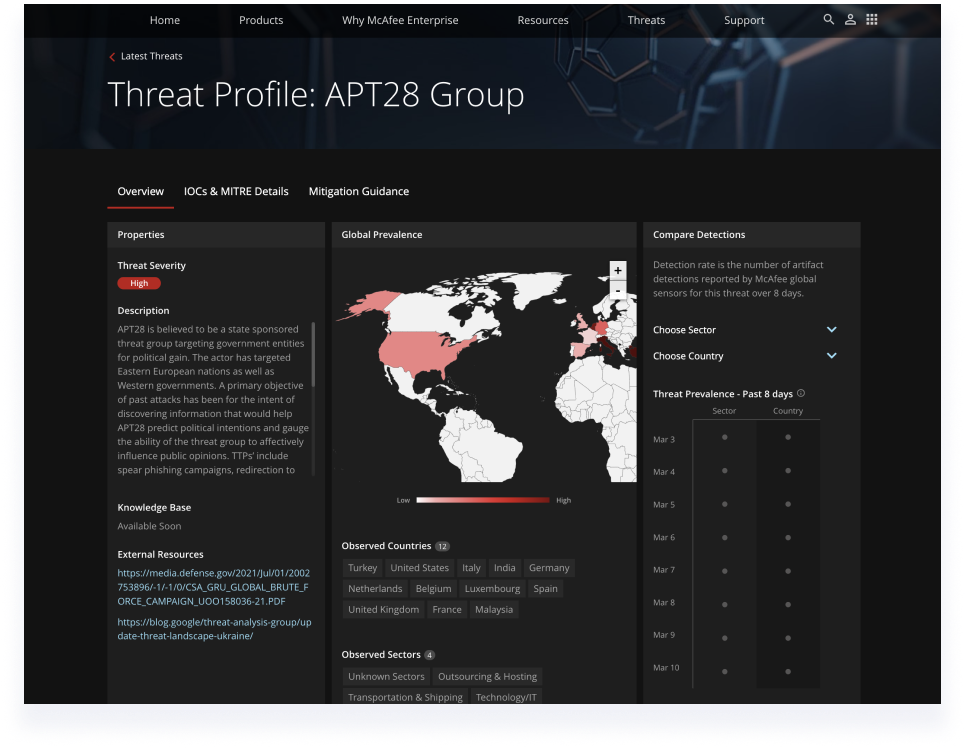
Task: Click the Global Prevalence panel title
Action: point(382,235)
